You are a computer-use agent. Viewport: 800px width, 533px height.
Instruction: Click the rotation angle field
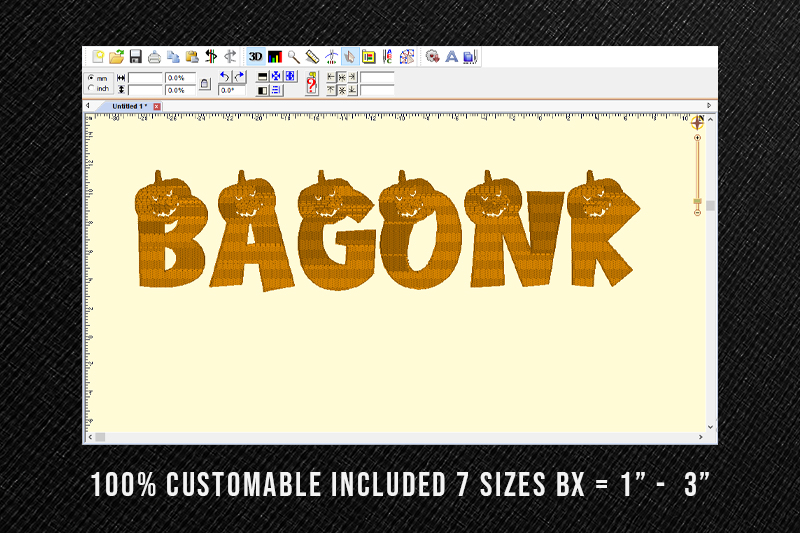click(x=232, y=90)
